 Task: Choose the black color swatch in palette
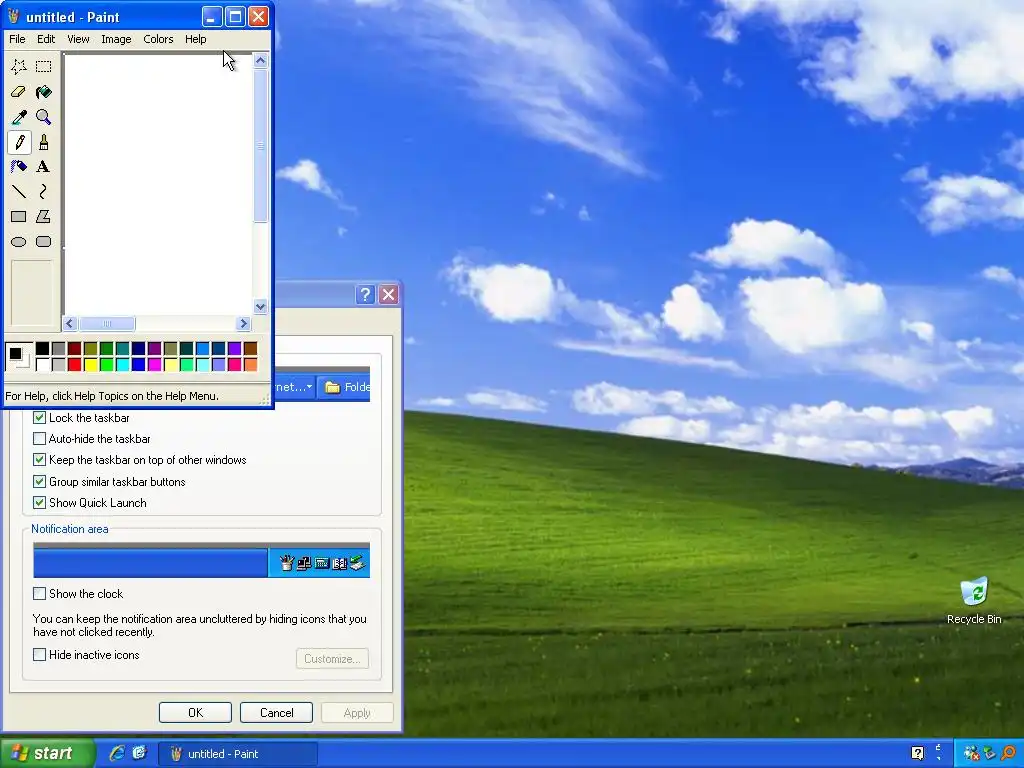pos(42,348)
